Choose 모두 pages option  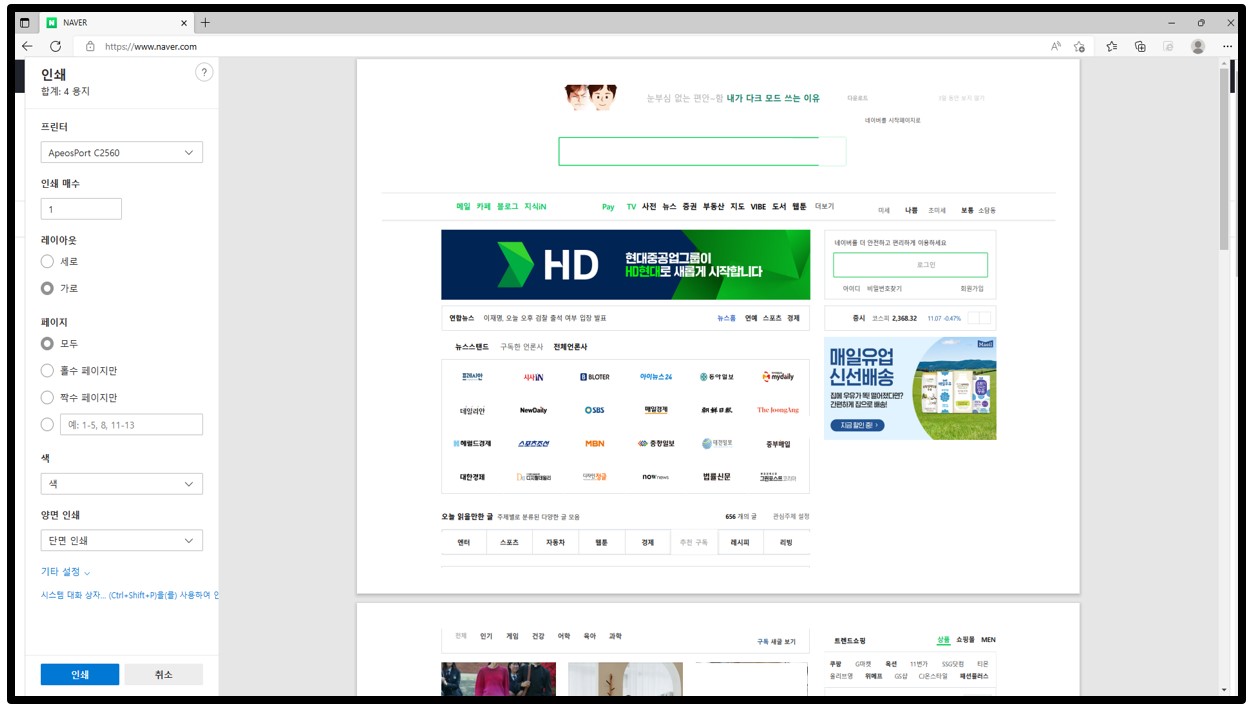[x=47, y=343]
